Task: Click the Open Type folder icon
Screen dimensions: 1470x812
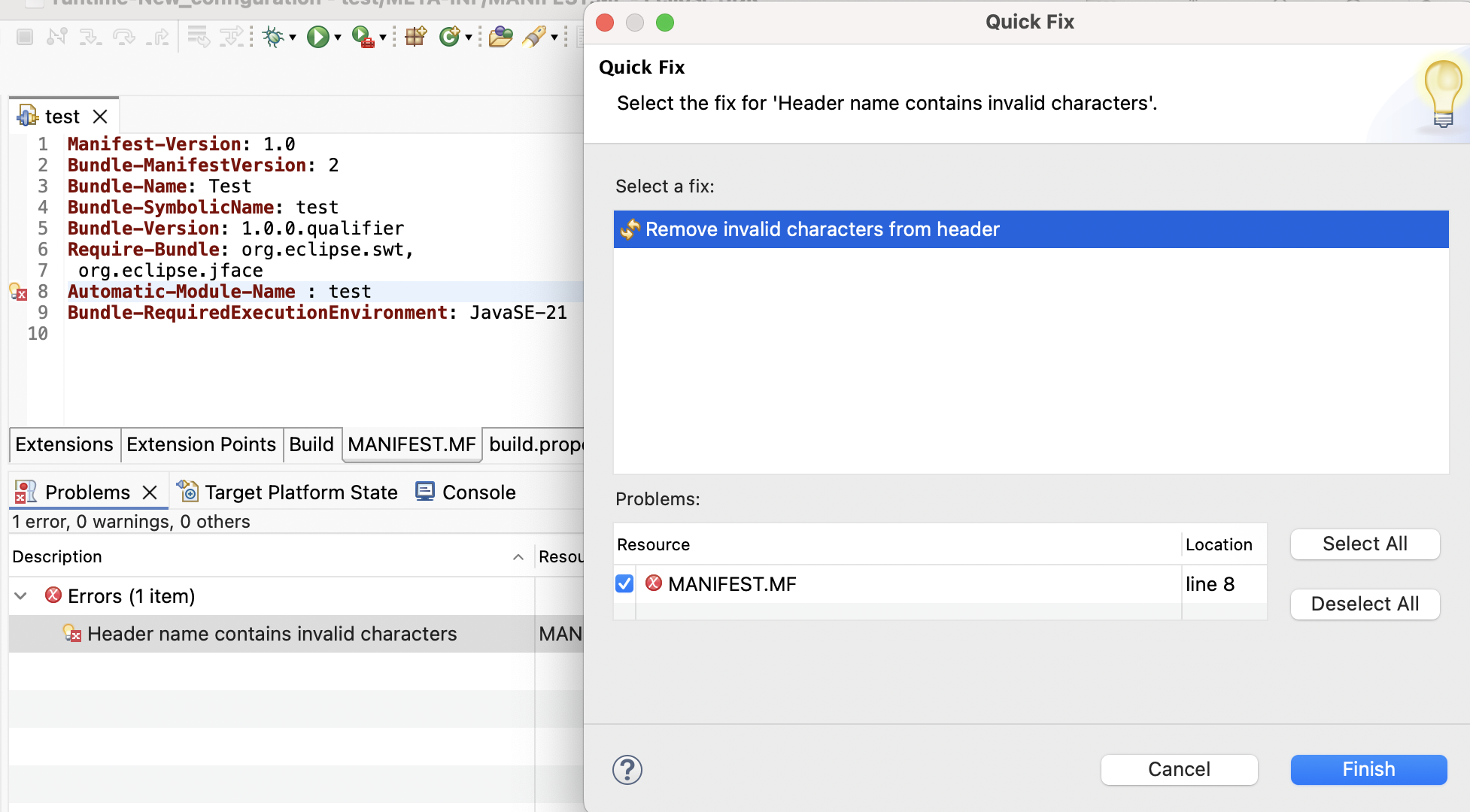Action: (x=500, y=36)
